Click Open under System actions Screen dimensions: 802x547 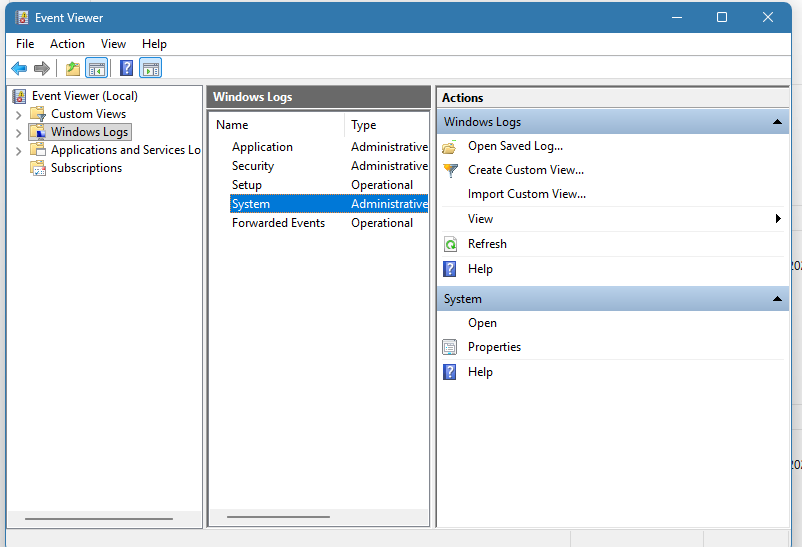[482, 323]
